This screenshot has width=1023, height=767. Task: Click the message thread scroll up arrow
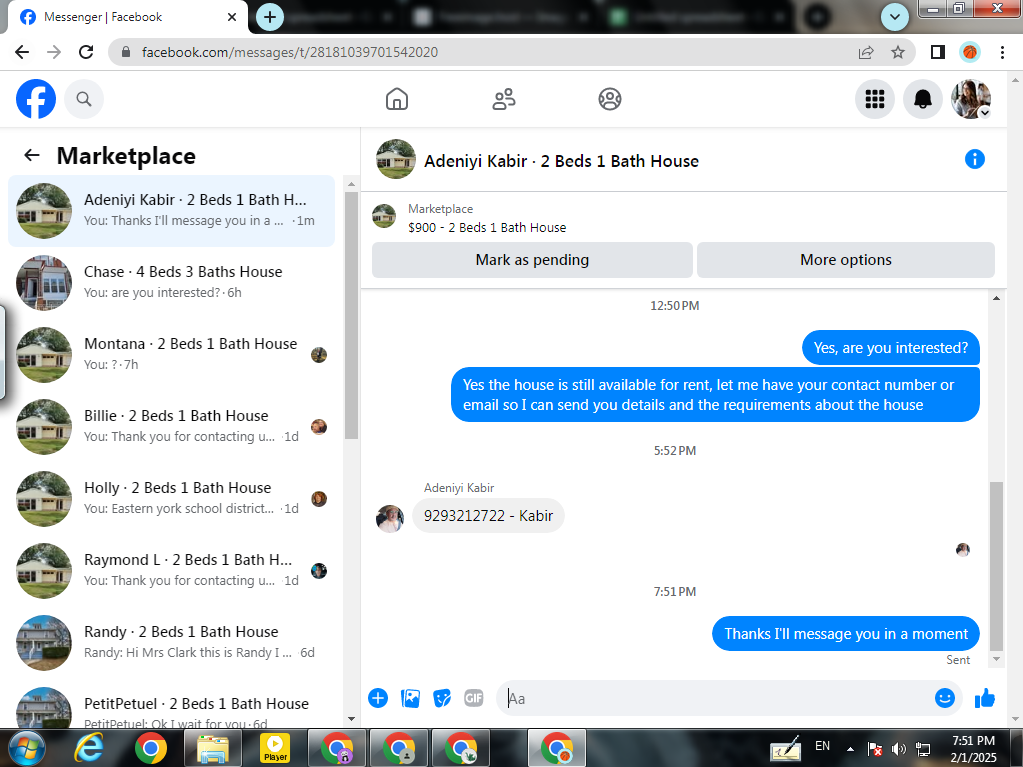996,298
